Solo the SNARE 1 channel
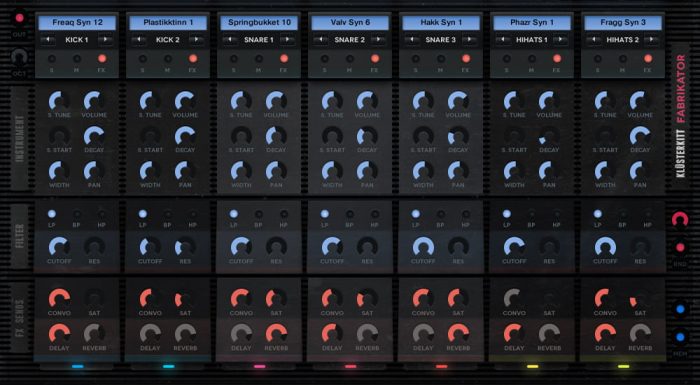Screen dimensions: 700x385 [x=233, y=59]
